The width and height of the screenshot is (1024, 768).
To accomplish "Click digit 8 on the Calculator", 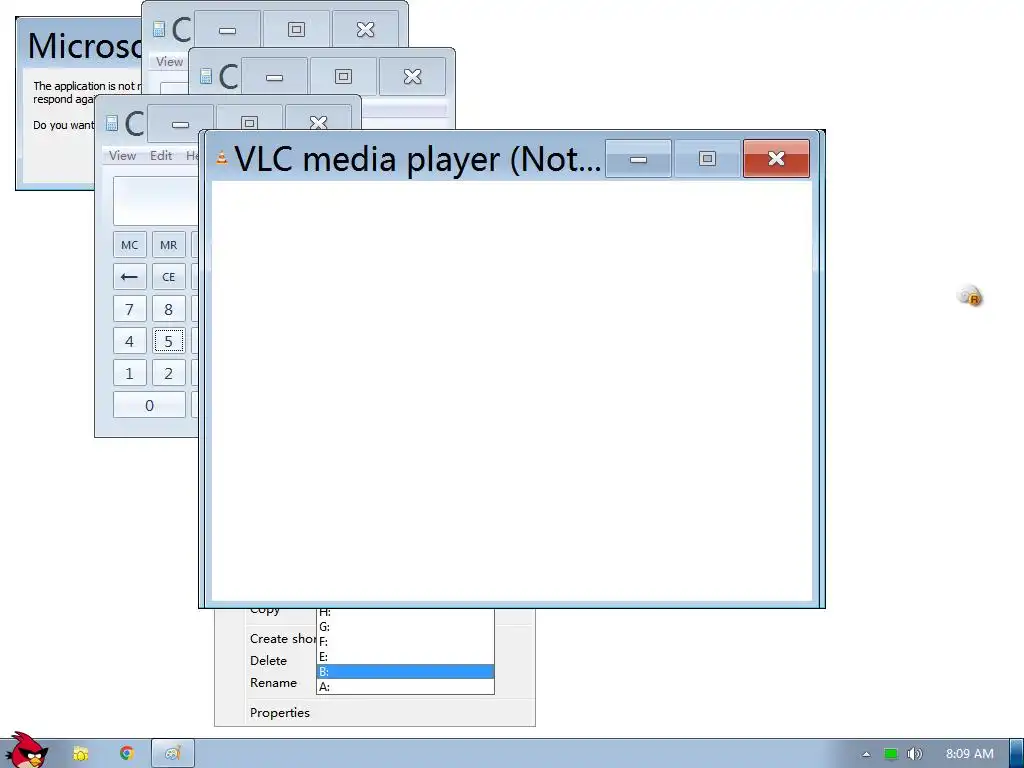I will [168, 309].
